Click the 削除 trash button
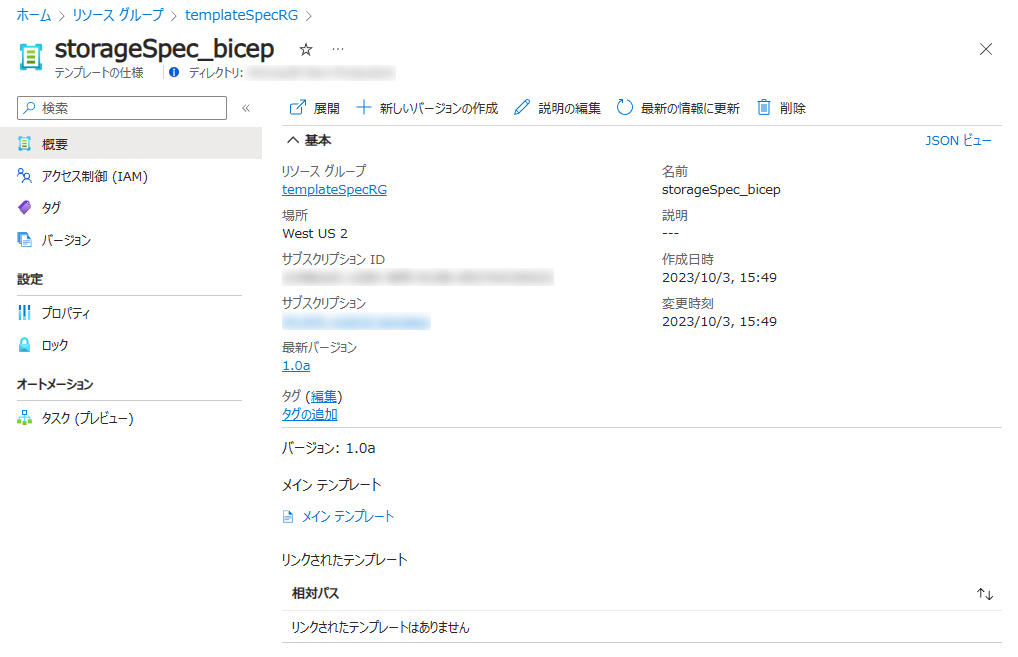The width and height of the screenshot is (1018, 657). click(x=781, y=108)
